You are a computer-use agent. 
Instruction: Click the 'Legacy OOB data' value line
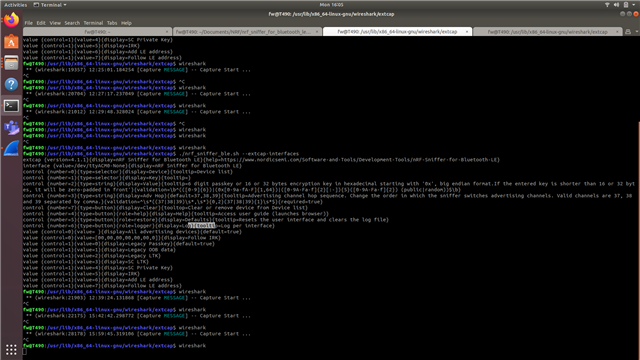[x=99, y=250]
